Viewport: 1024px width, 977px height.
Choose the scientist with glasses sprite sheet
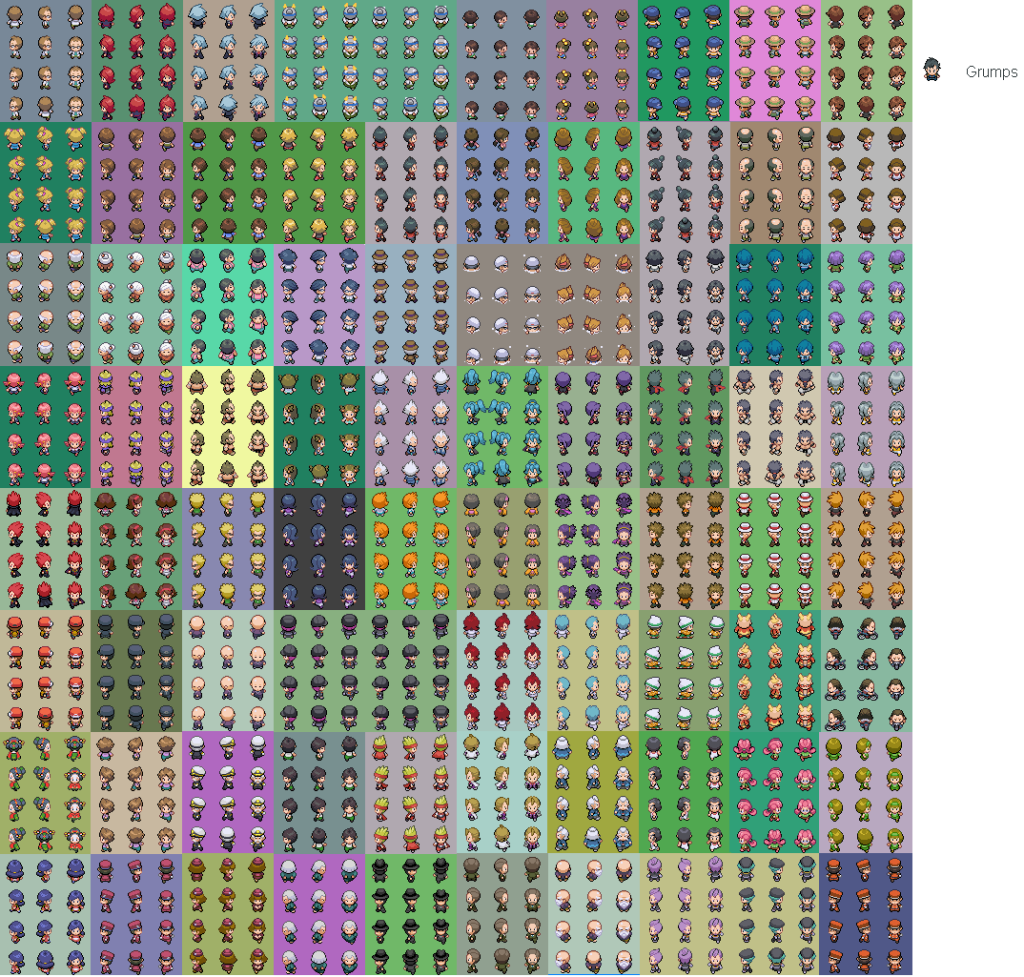pyautogui.click(x=46, y=61)
